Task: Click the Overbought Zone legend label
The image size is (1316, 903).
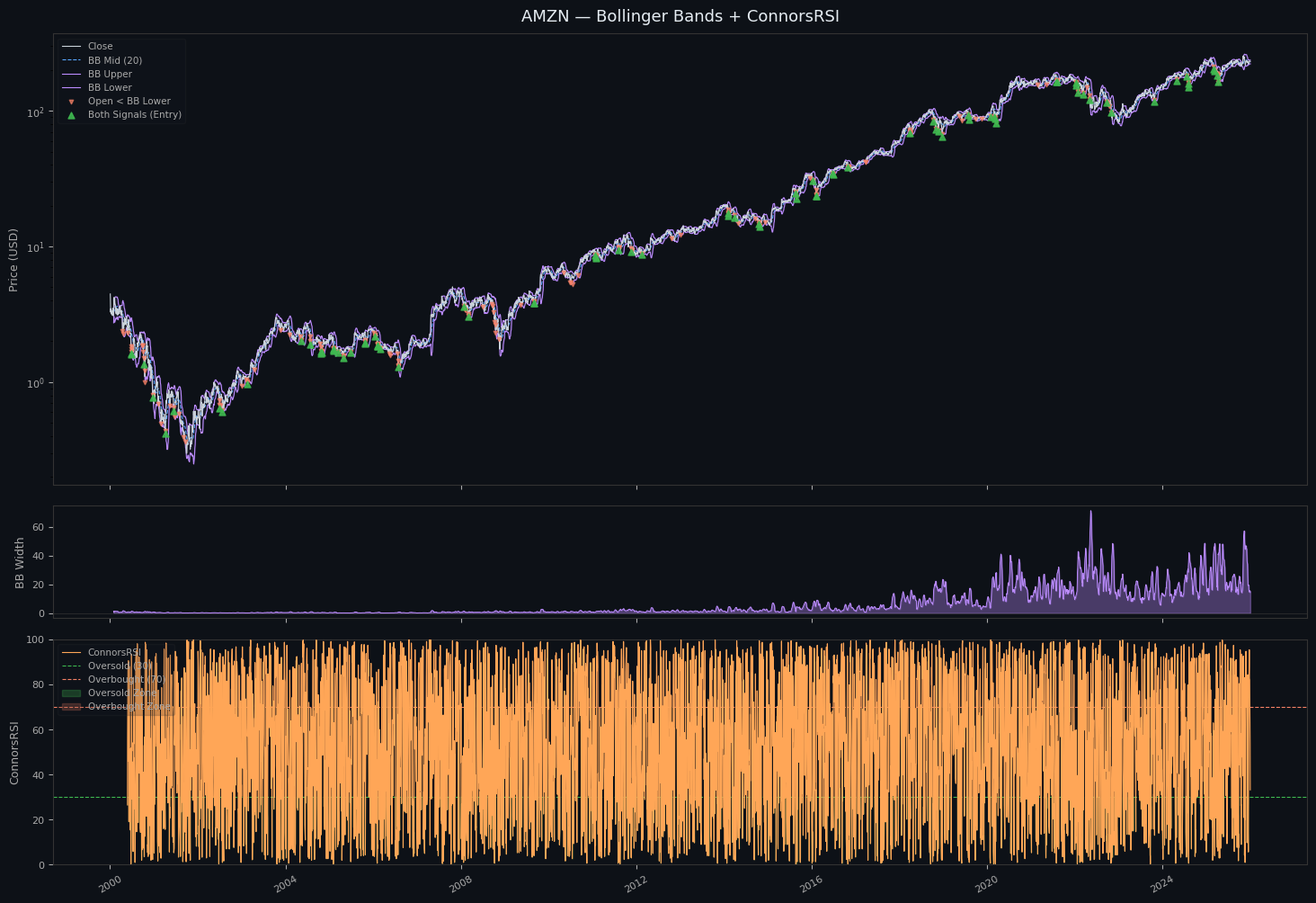Action: [129, 707]
